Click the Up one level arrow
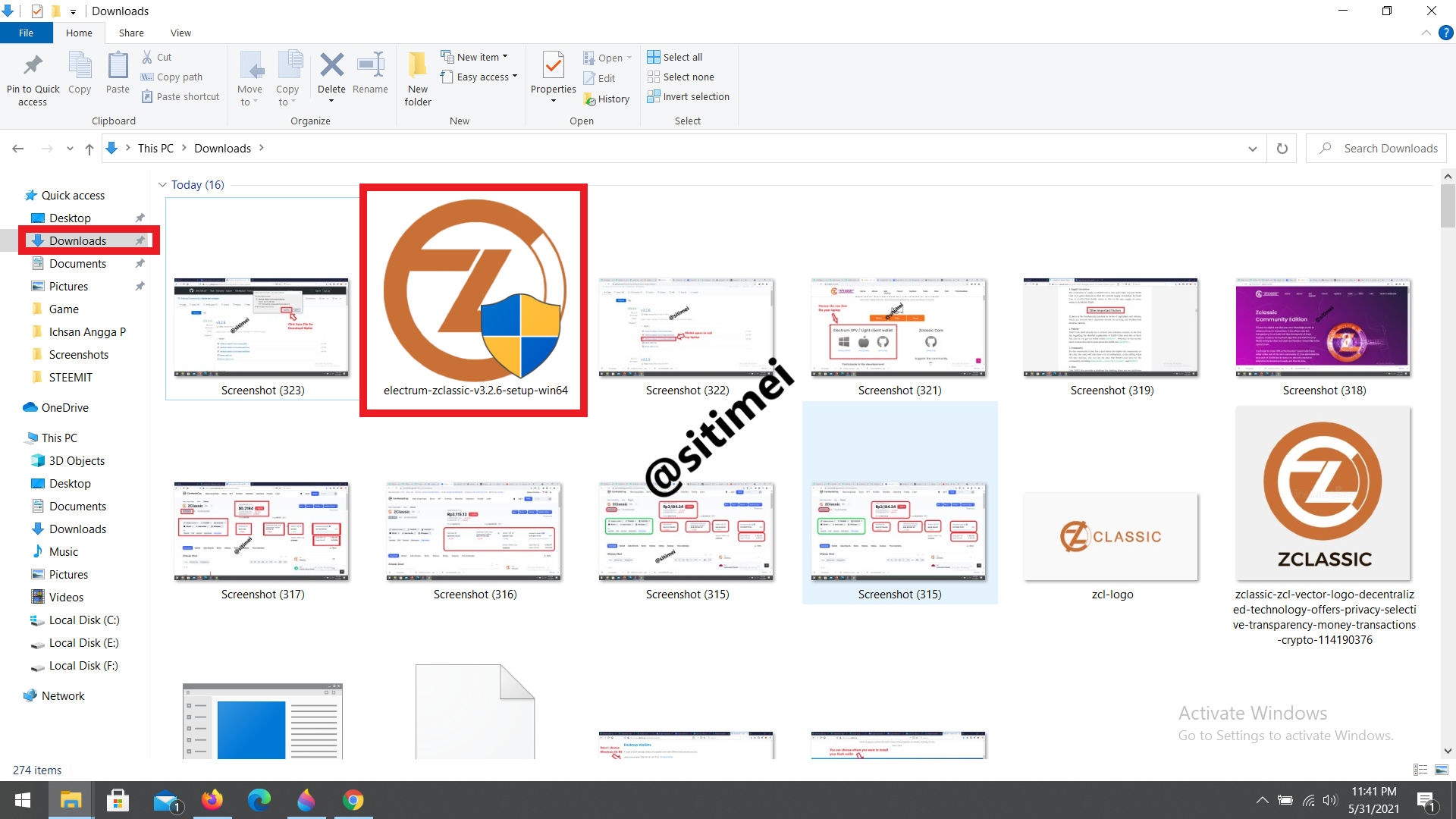1456x819 pixels. click(x=89, y=149)
